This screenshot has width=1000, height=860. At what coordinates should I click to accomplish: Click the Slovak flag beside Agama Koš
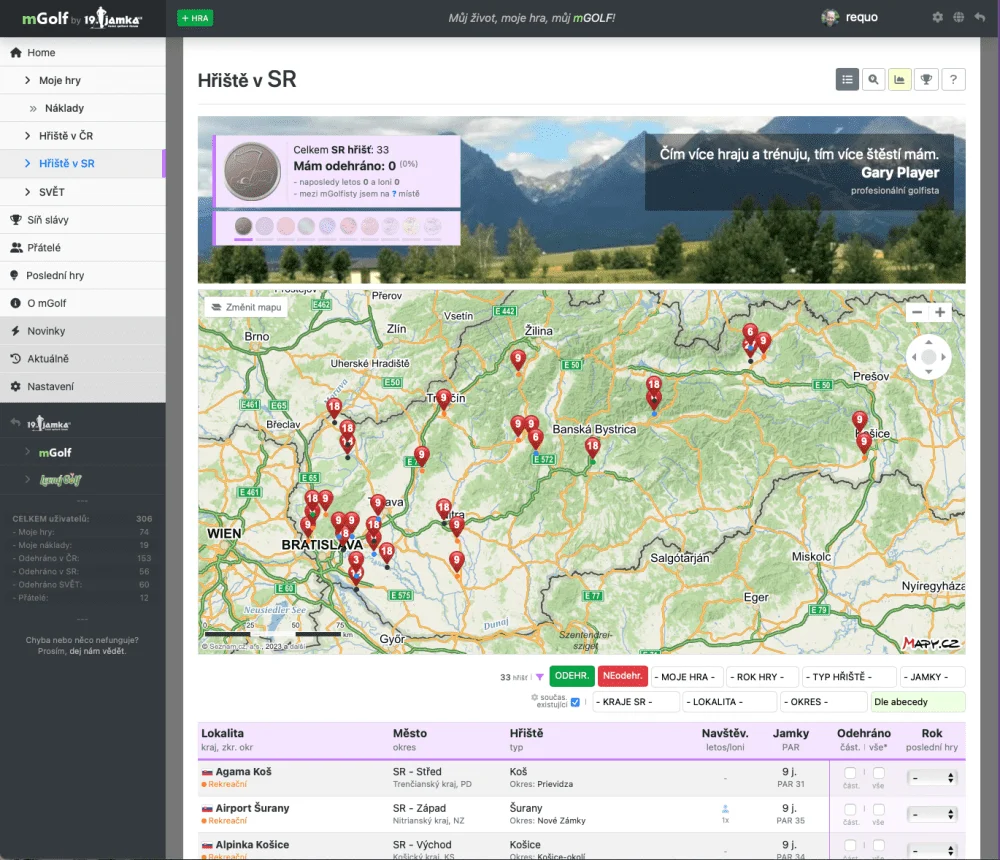(x=207, y=772)
